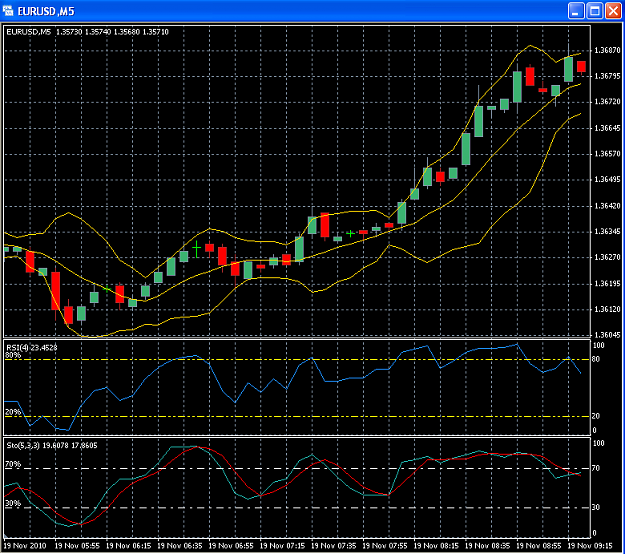Viewport: 625px width, 554px height.
Task: Click the 19 Nov 06:55 time label
Action: [231, 546]
